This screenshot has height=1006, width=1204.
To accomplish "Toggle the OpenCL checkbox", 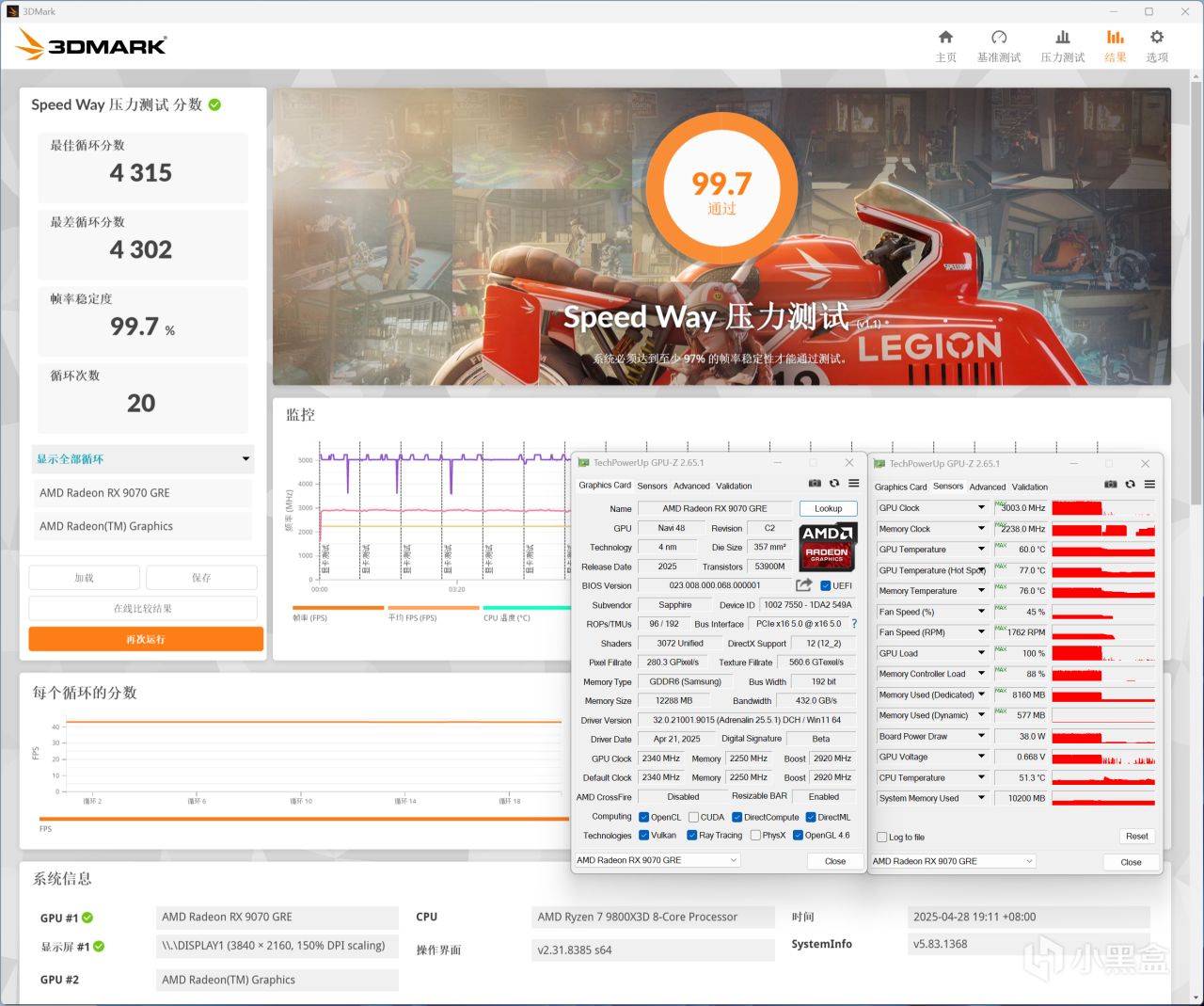I will (x=643, y=817).
